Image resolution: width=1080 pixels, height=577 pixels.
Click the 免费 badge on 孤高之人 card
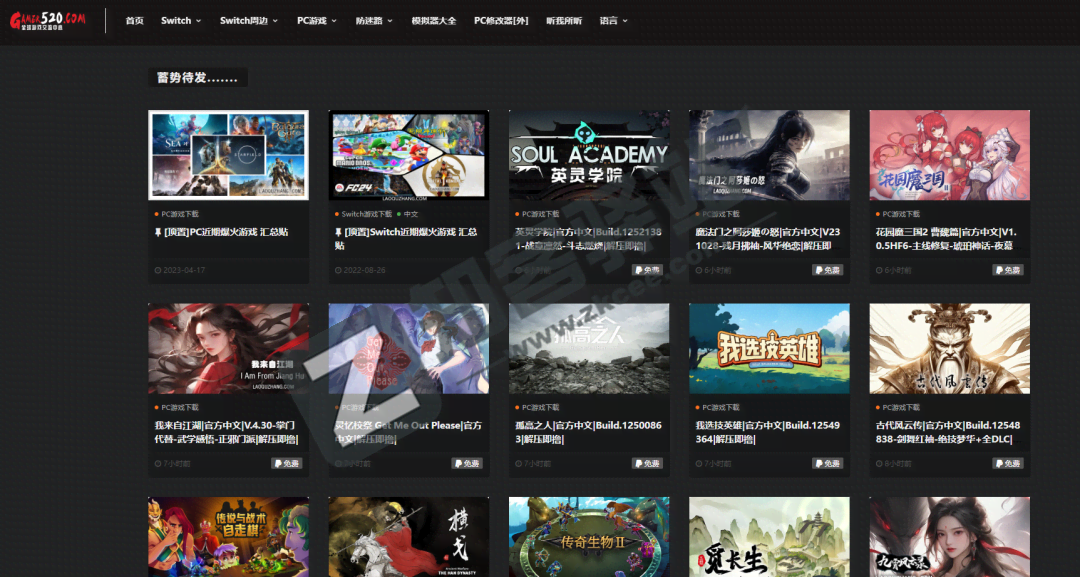point(647,464)
